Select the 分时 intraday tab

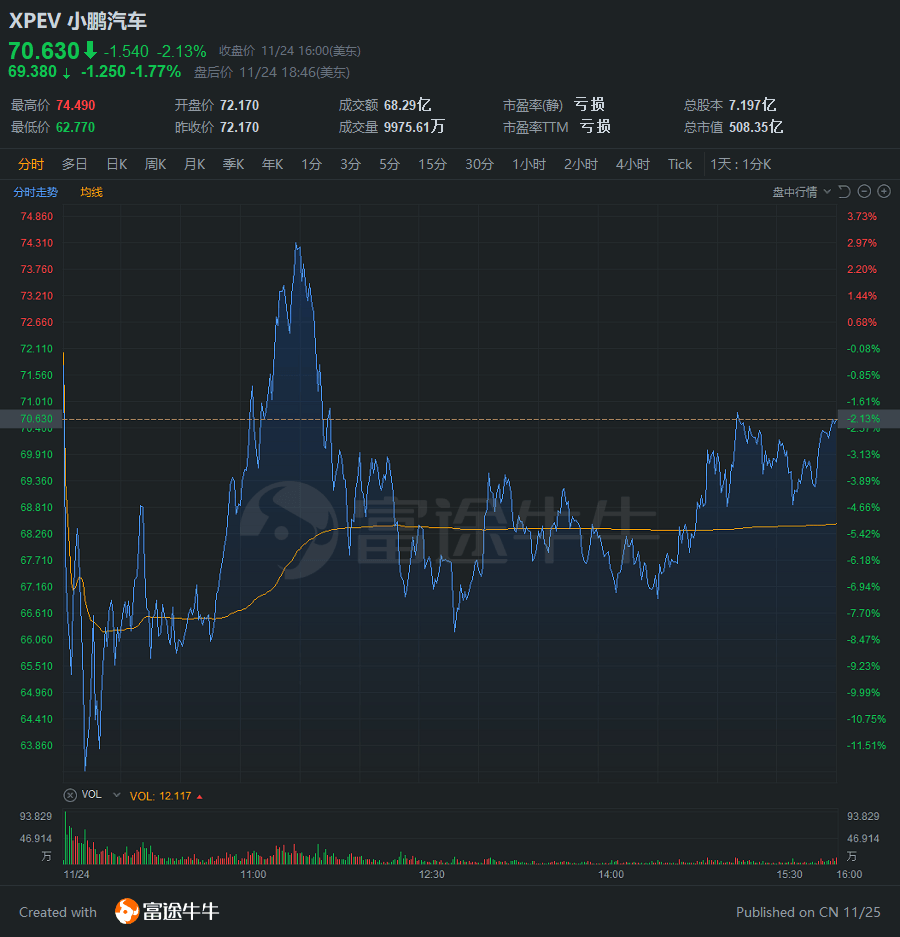[31, 164]
